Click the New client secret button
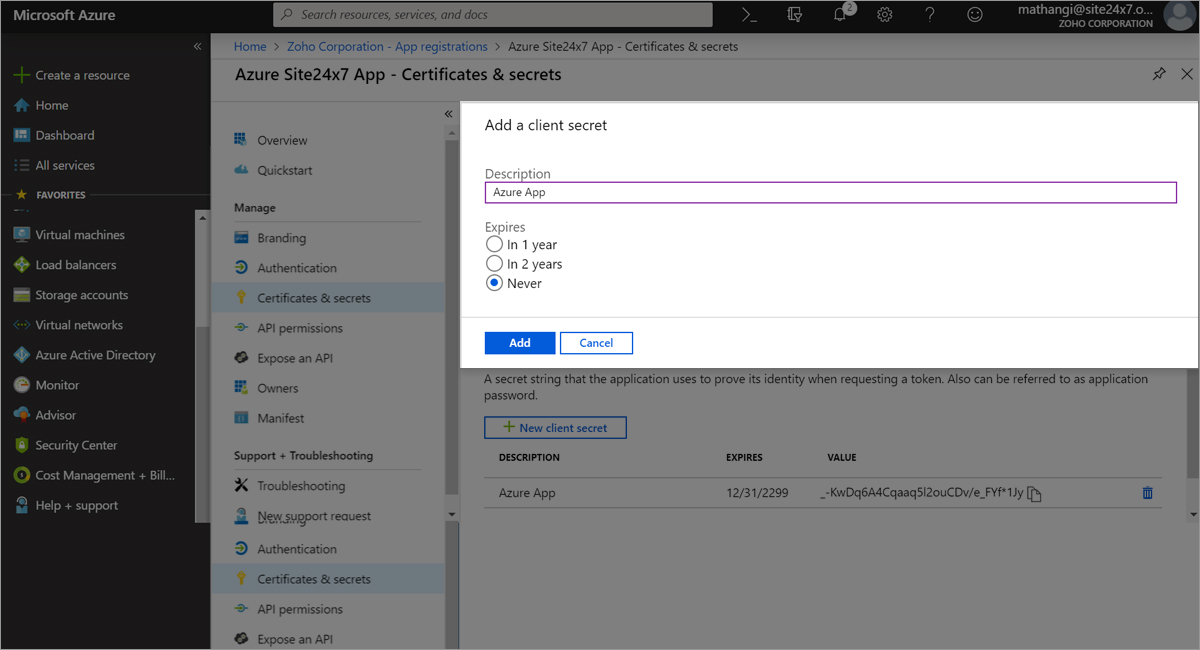The image size is (1200, 650). tap(555, 427)
